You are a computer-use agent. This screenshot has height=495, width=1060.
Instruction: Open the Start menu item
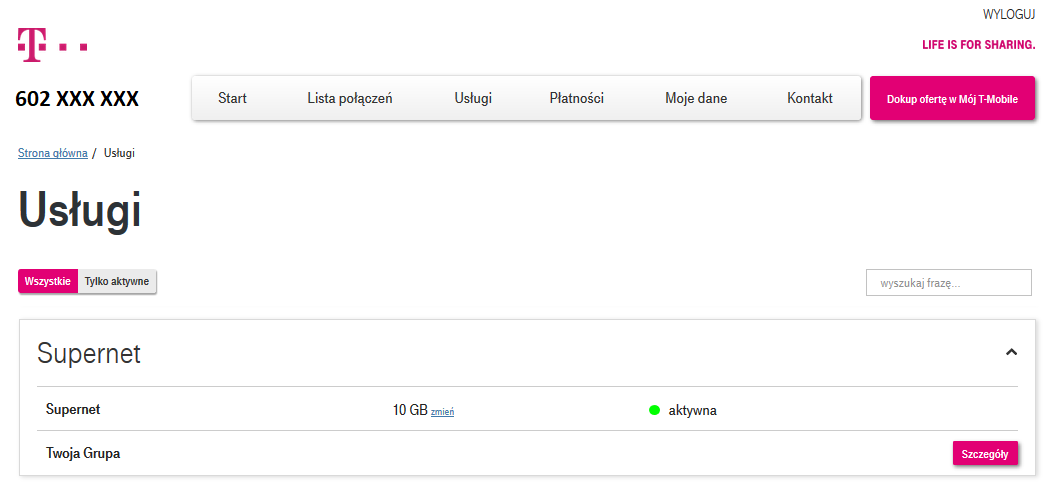pos(232,99)
